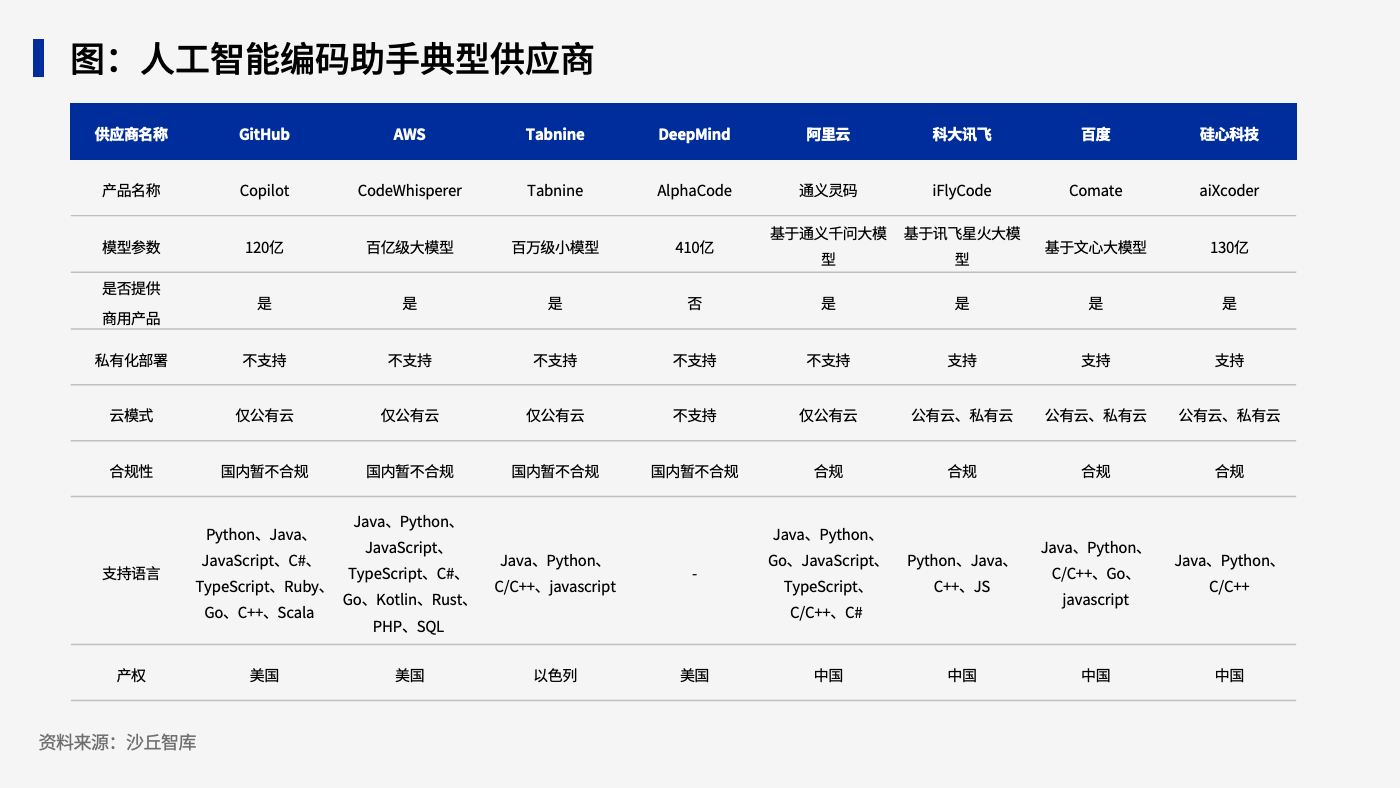Viewport: 1400px width, 788px height.
Task: Click the 百度 header cell
Action: click(1096, 134)
